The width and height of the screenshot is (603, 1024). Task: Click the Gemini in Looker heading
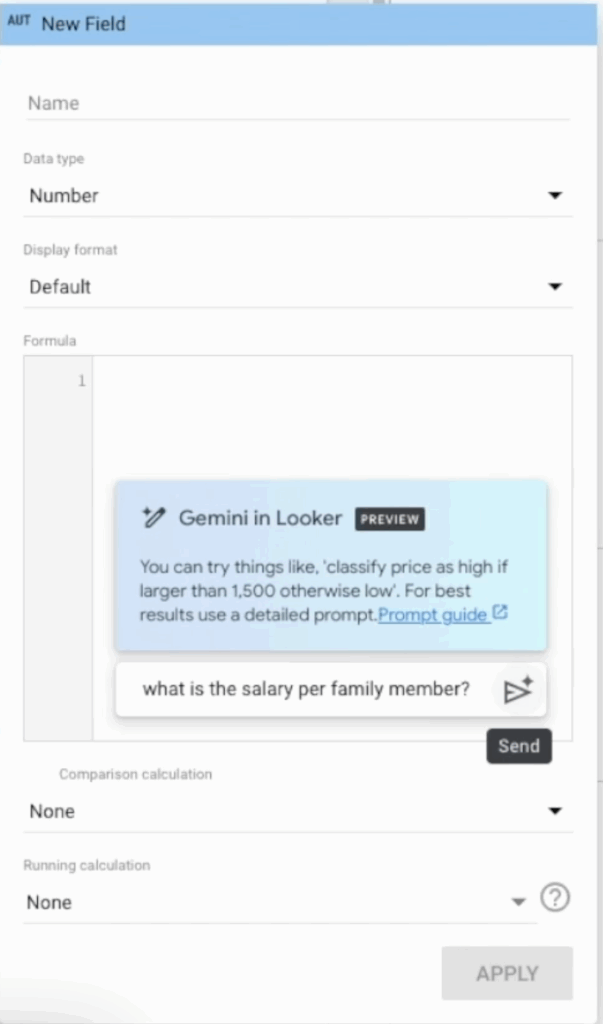coord(260,518)
